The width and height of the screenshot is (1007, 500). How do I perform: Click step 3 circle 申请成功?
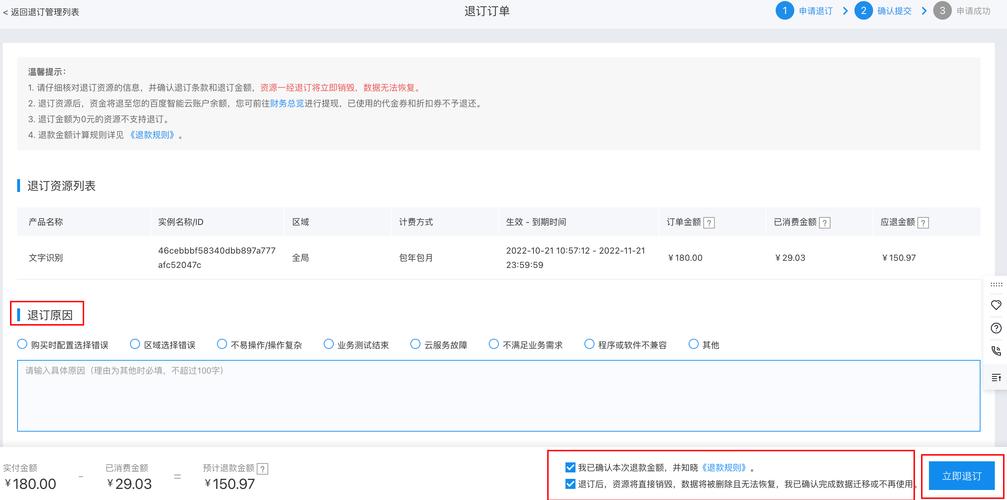tap(942, 11)
